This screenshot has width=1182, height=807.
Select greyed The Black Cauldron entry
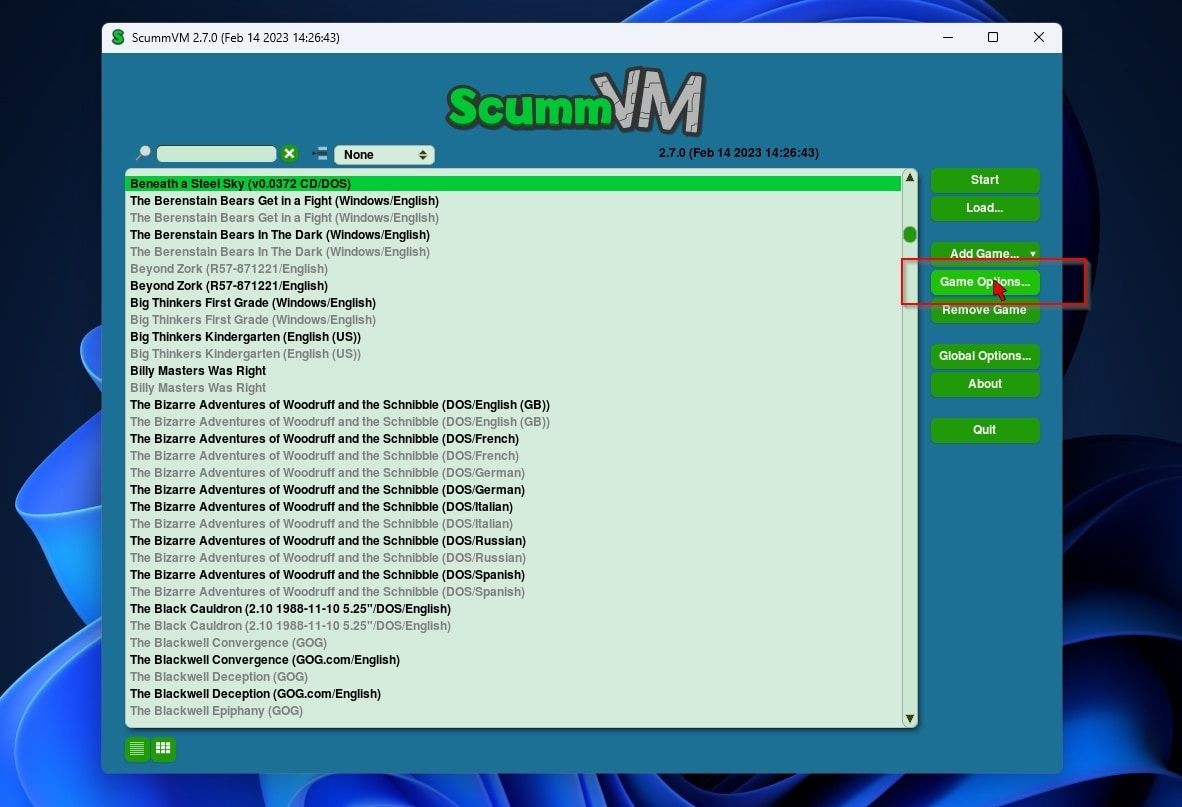click(513, 625)
